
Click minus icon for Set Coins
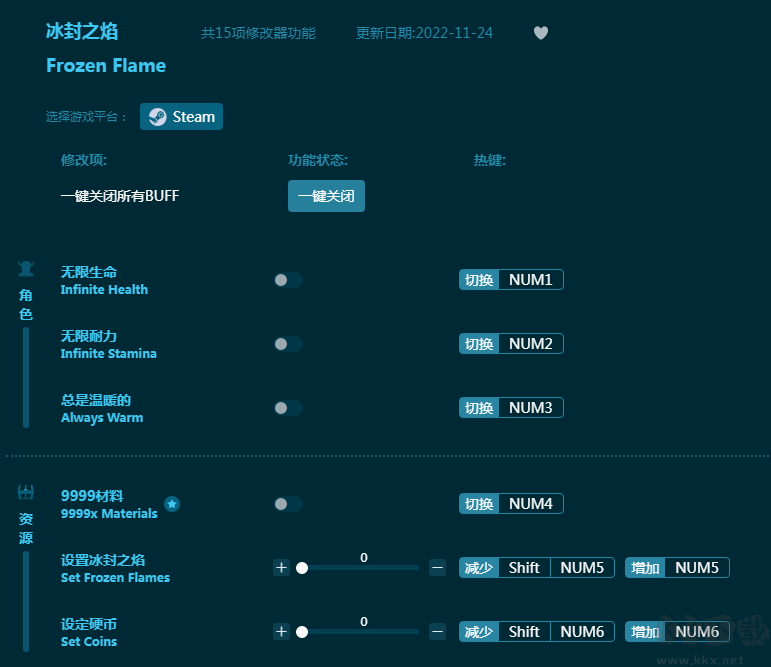(x=437, y=632)
